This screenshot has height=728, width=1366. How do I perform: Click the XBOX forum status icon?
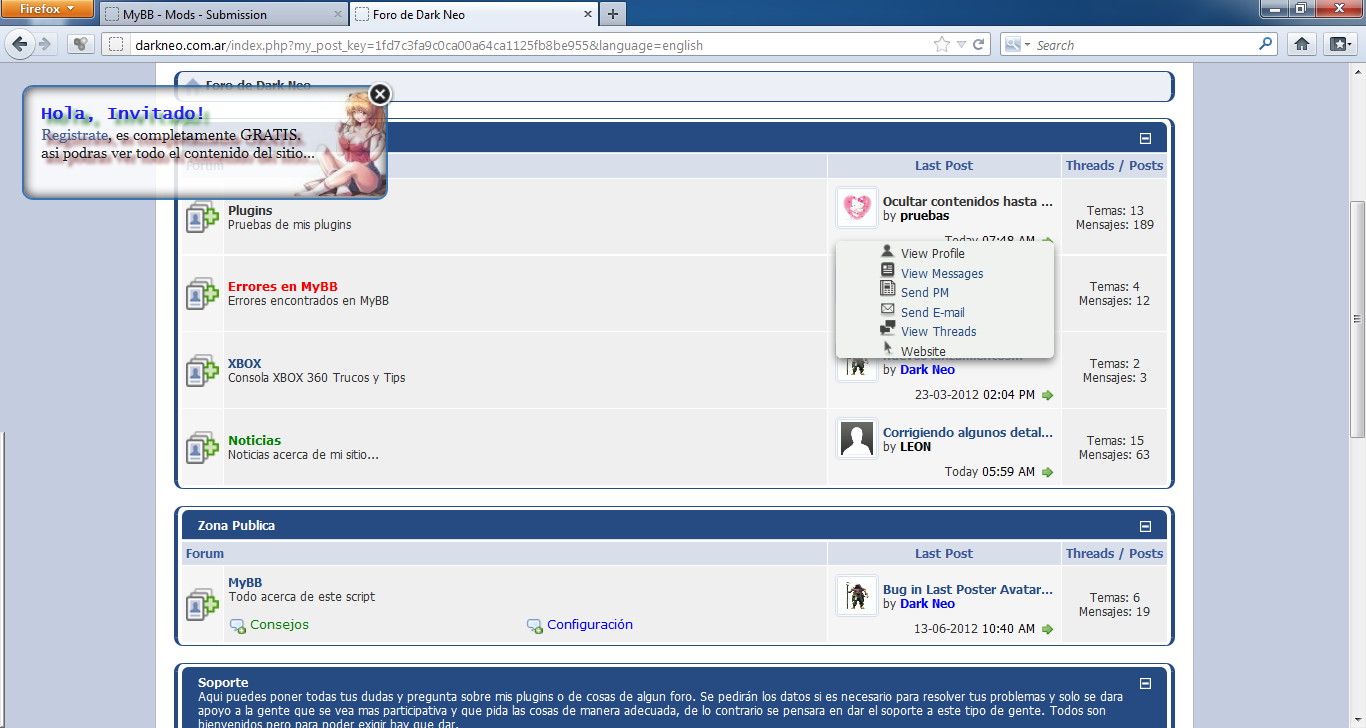point(202,371)
